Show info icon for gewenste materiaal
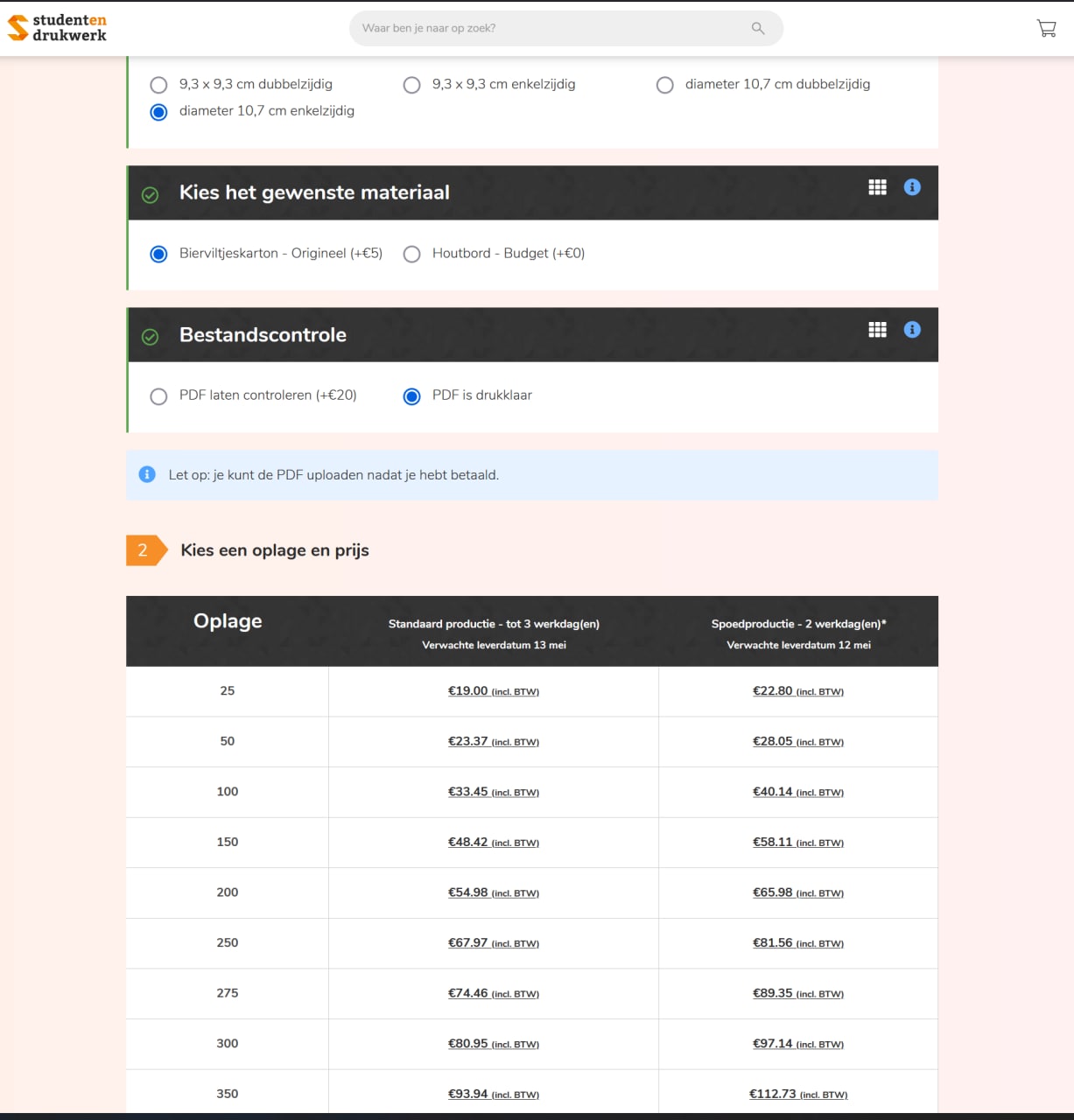Image resolution: width=1074 pixels, height=1120 pixels. 912,187
